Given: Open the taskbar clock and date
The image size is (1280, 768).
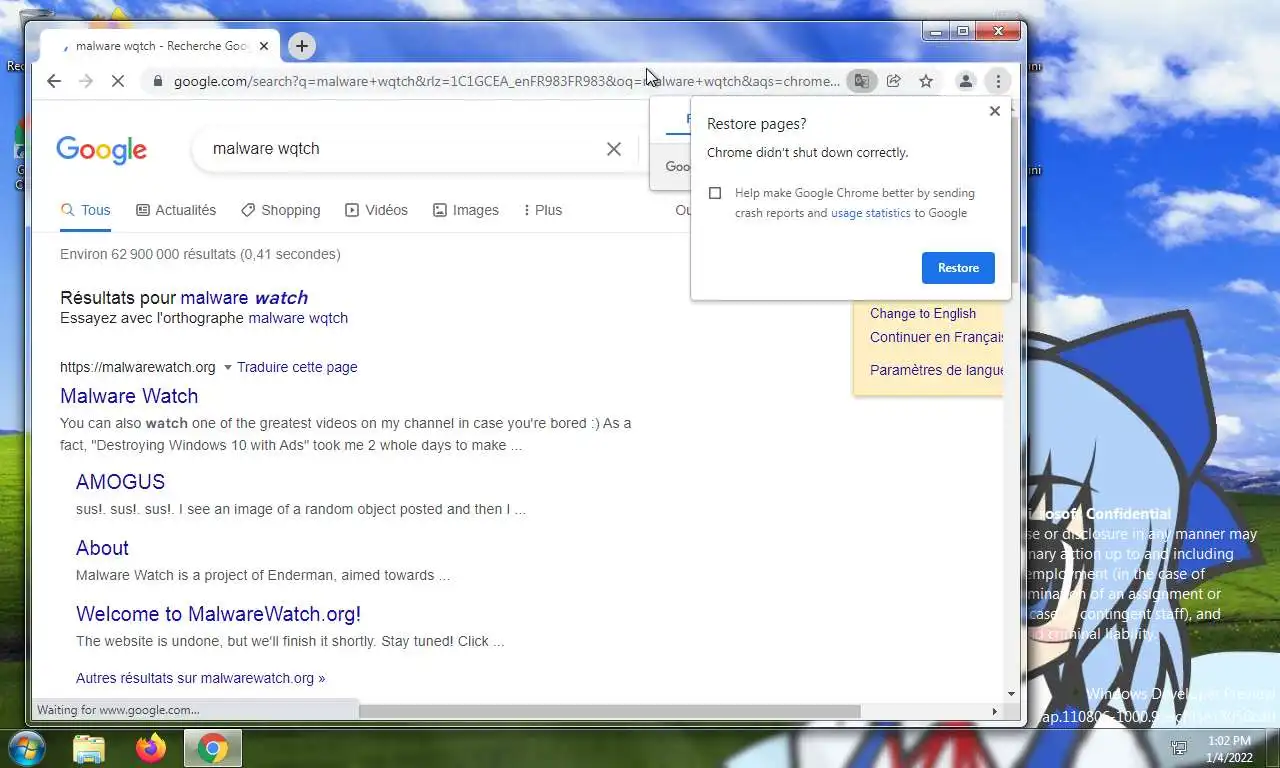Looking at the screenshot, I should (x=1229, y=748).
